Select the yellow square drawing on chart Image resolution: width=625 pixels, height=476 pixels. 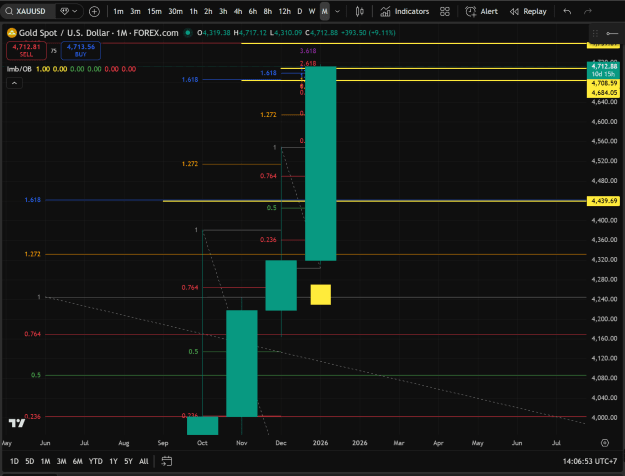[x=320, y=295]
